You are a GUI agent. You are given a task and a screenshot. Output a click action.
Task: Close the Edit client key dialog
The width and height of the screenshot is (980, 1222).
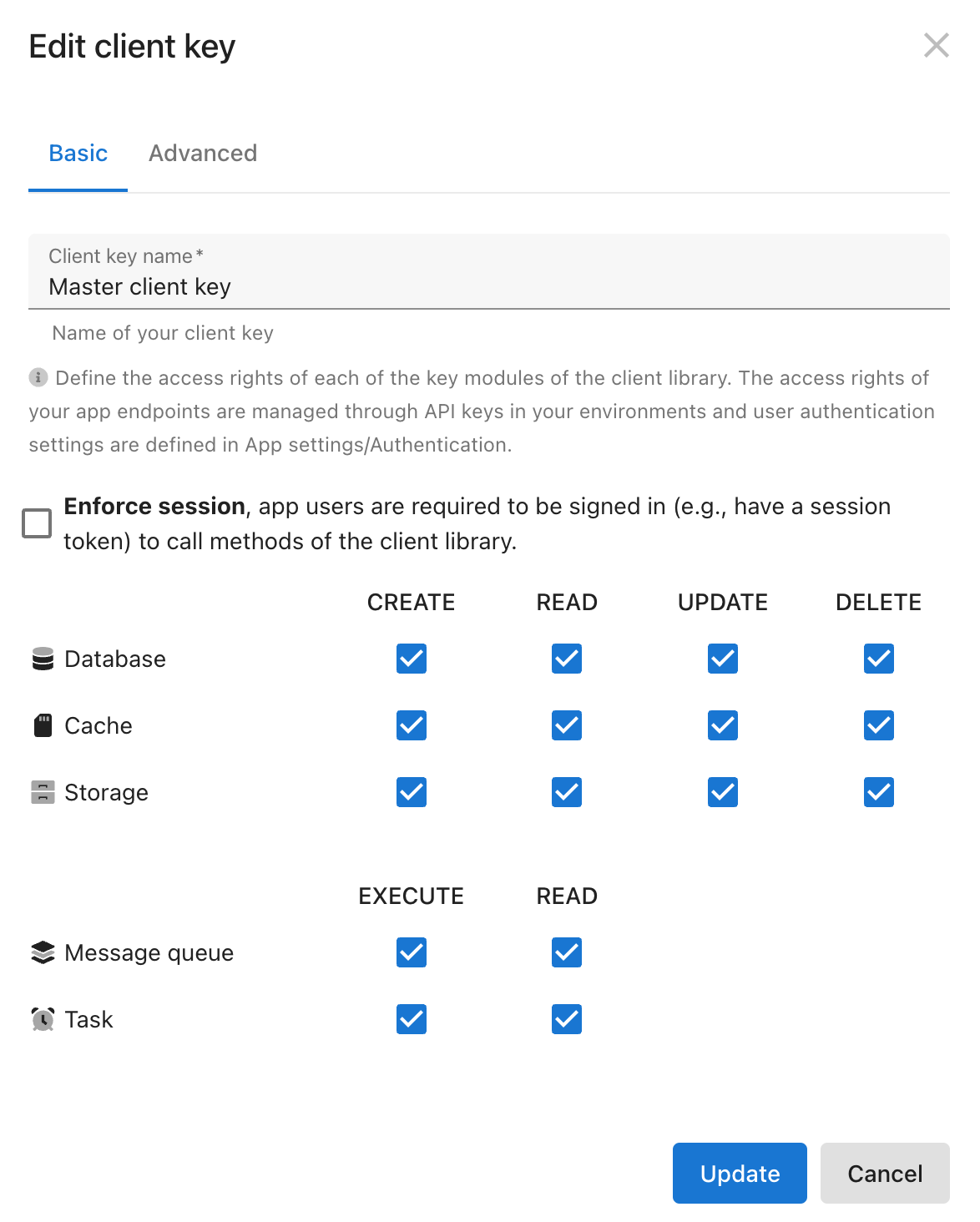[937, 46]
